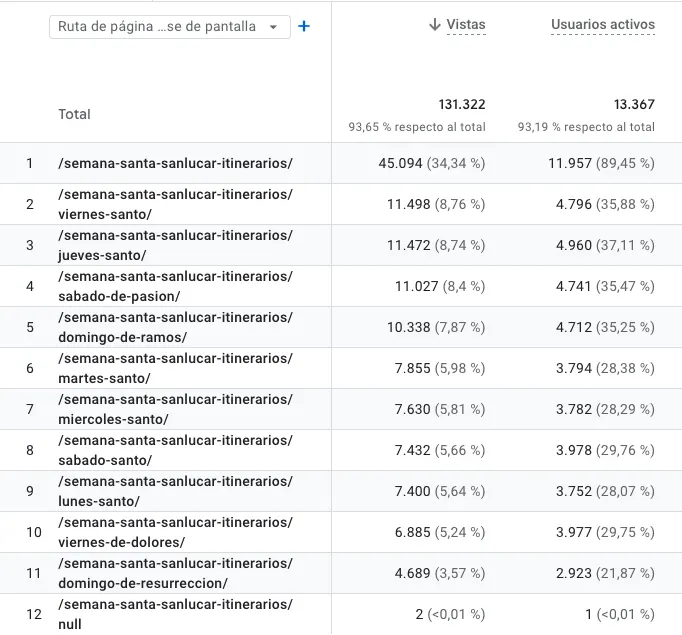Click the viernes-de-dolores page path

(x=176, y=532)
